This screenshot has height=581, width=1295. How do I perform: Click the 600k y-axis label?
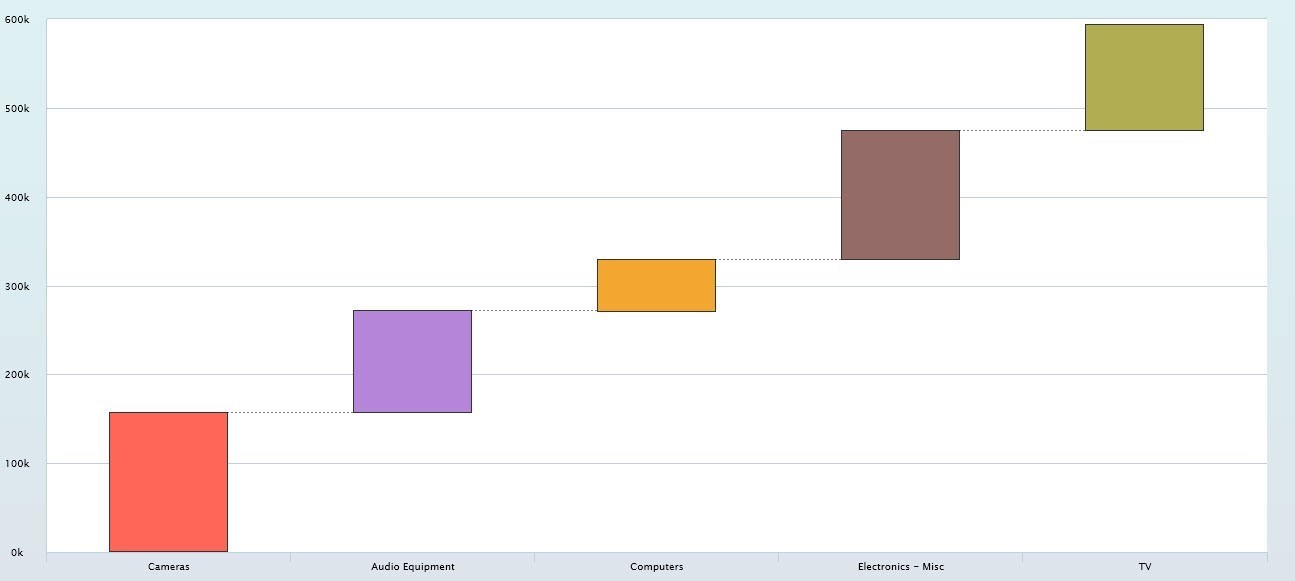coord(16,20)
